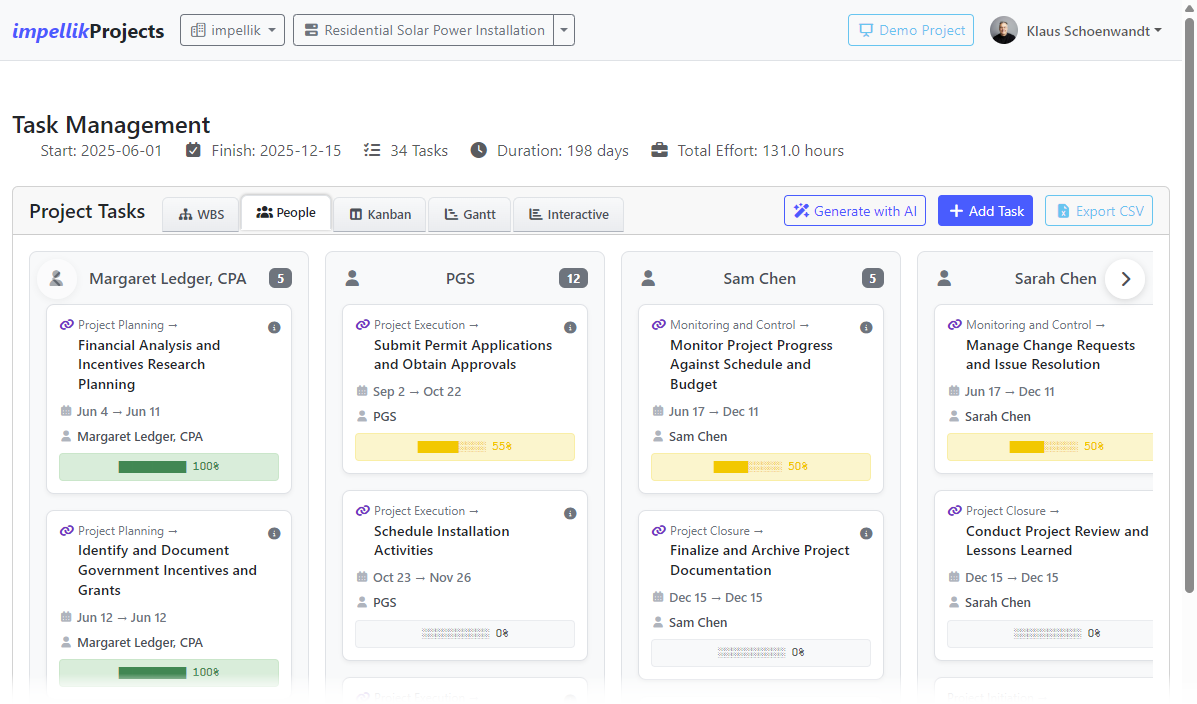Screen dimensions: 1197x704
Task: Expand the project selector caret dropdown
Action: (564, 31)
